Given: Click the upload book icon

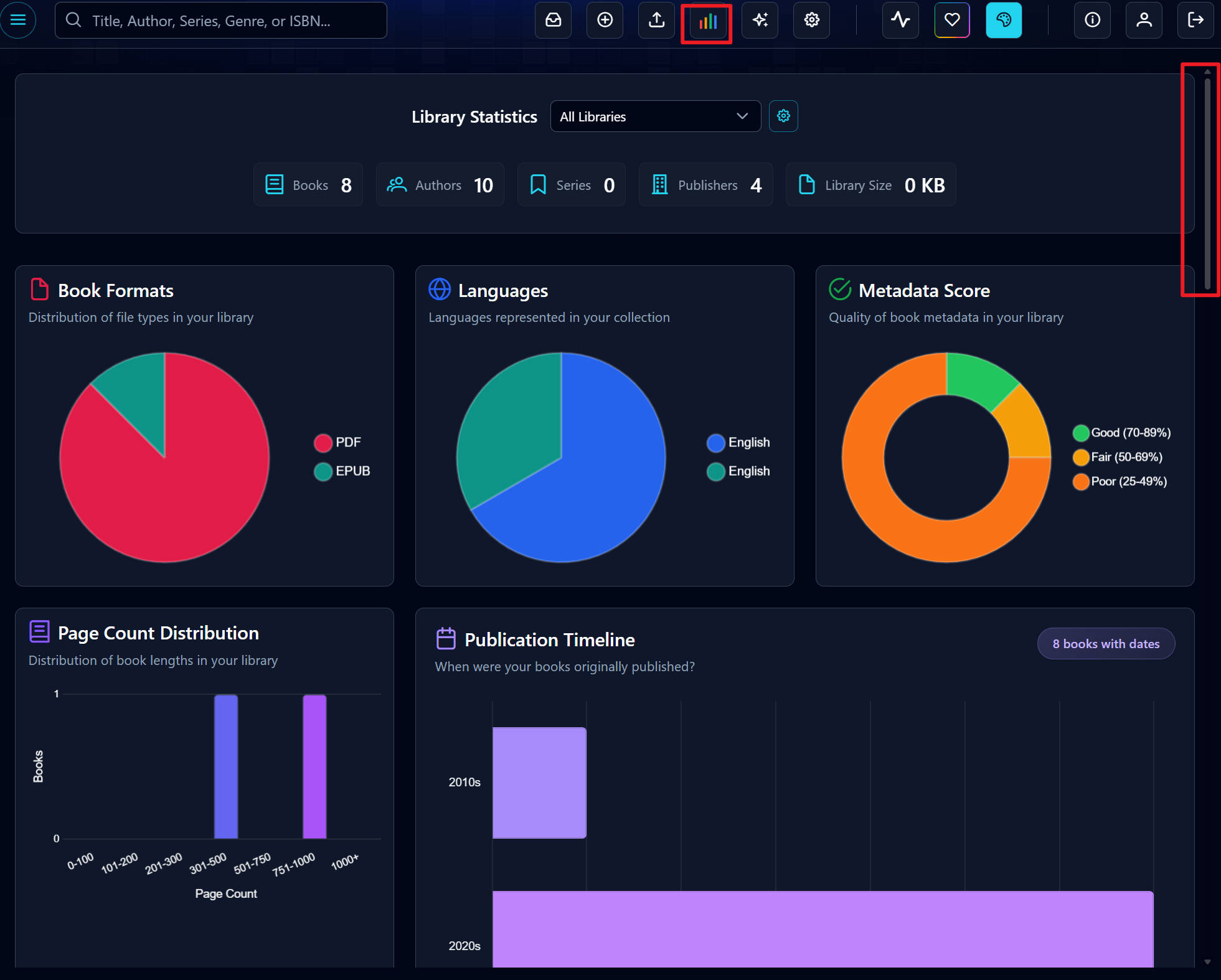Looking at the screenshot, I should pos(656,20).
